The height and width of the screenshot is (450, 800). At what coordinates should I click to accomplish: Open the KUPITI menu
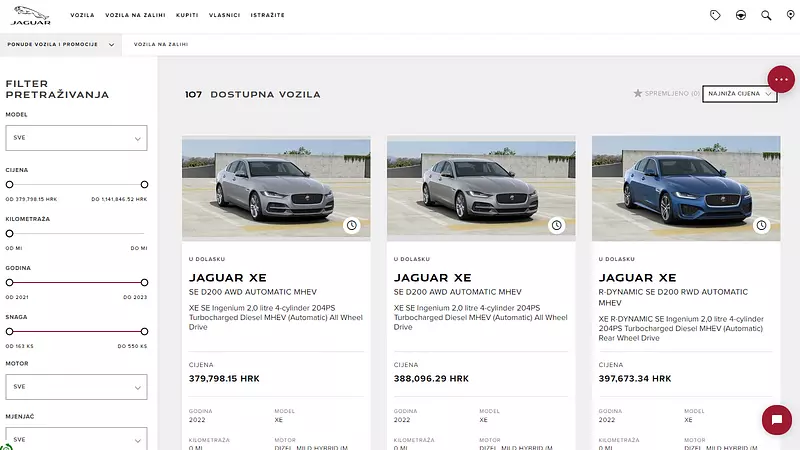pos(187,15)
